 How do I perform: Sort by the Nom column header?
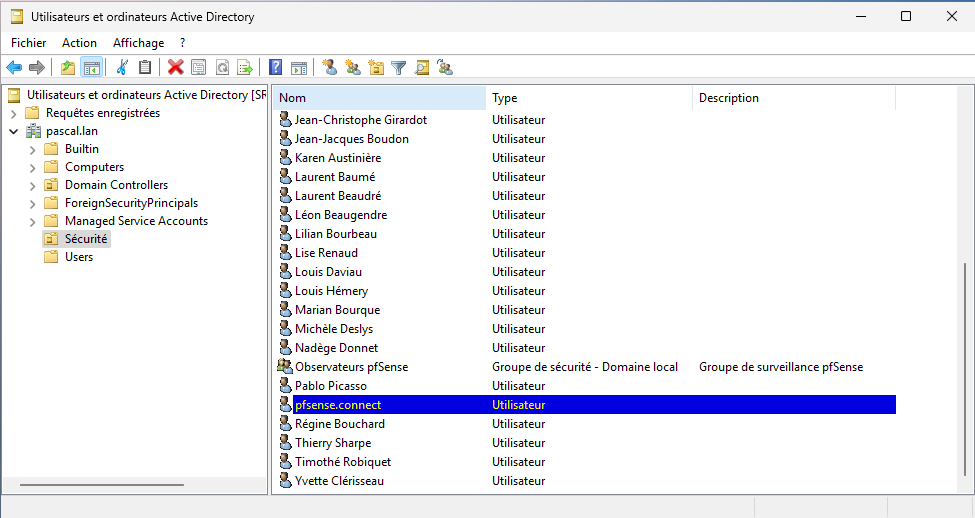click(x=379, y=98)
